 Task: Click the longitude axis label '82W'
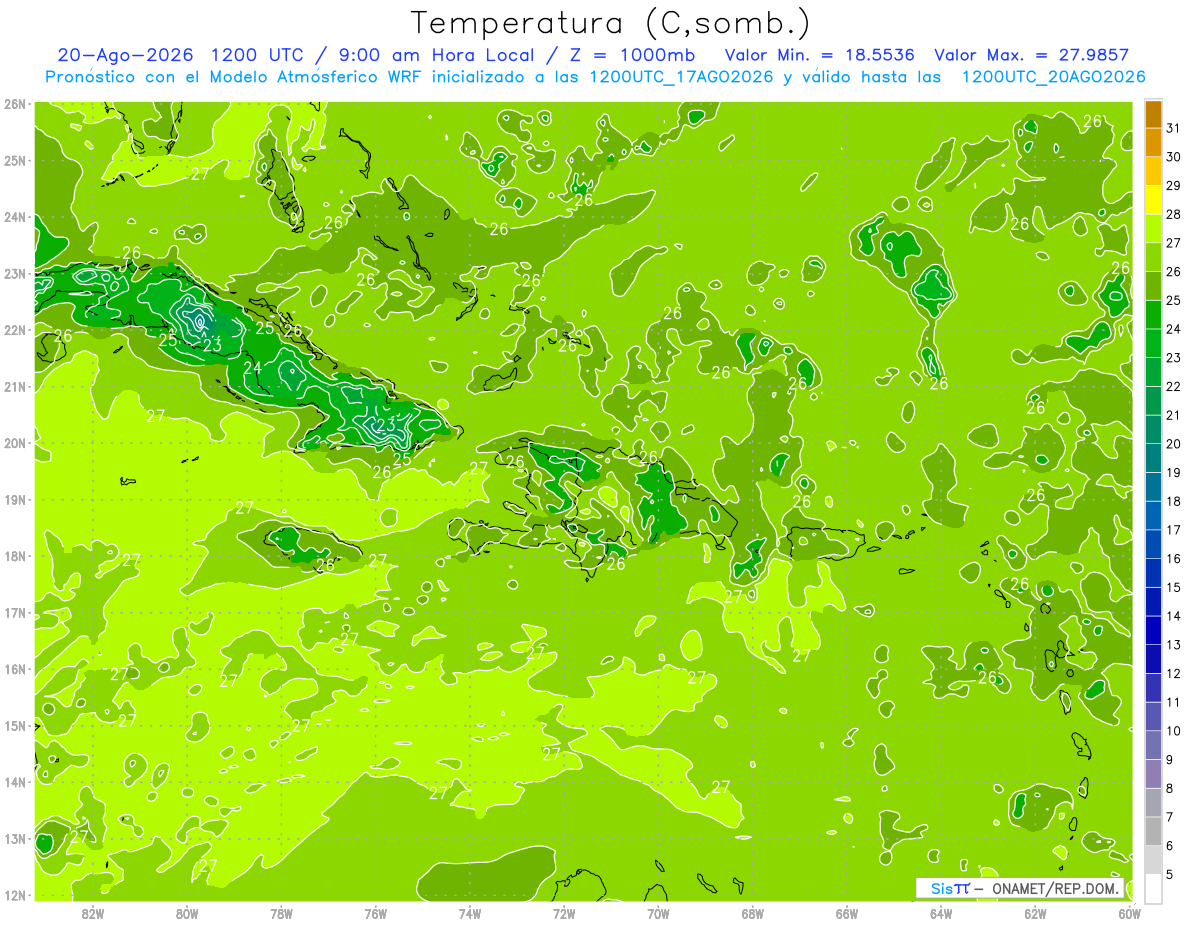point(93,913)
